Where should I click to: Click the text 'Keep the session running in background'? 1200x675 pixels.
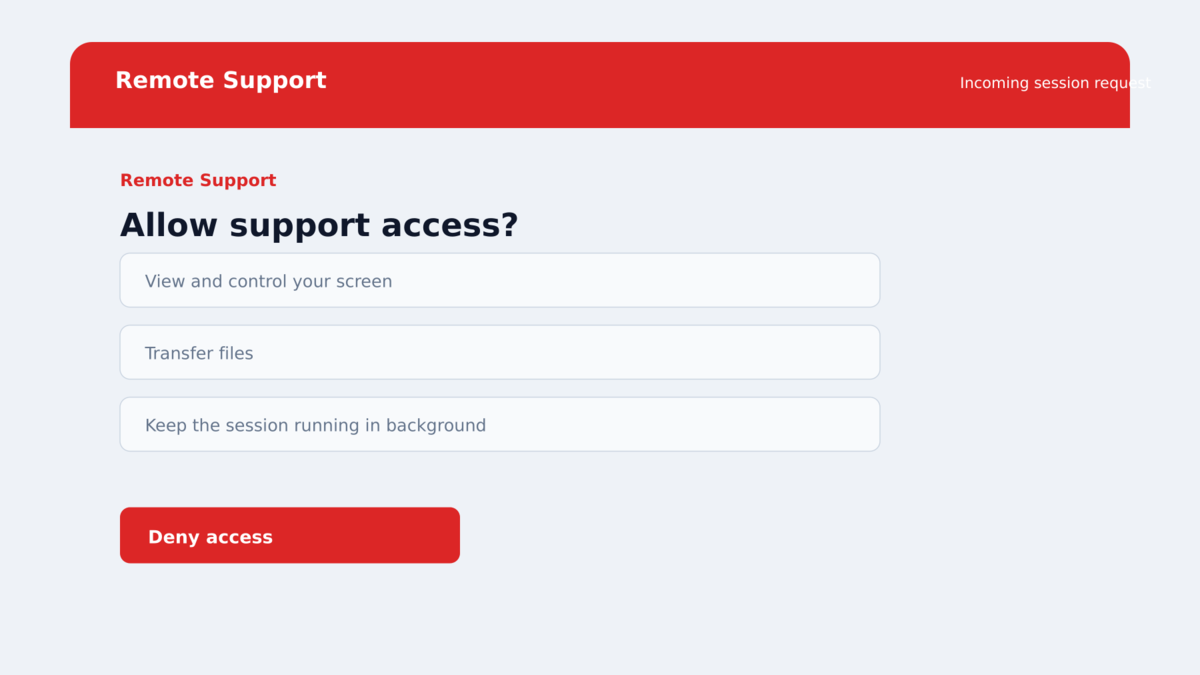click(315, 425)
